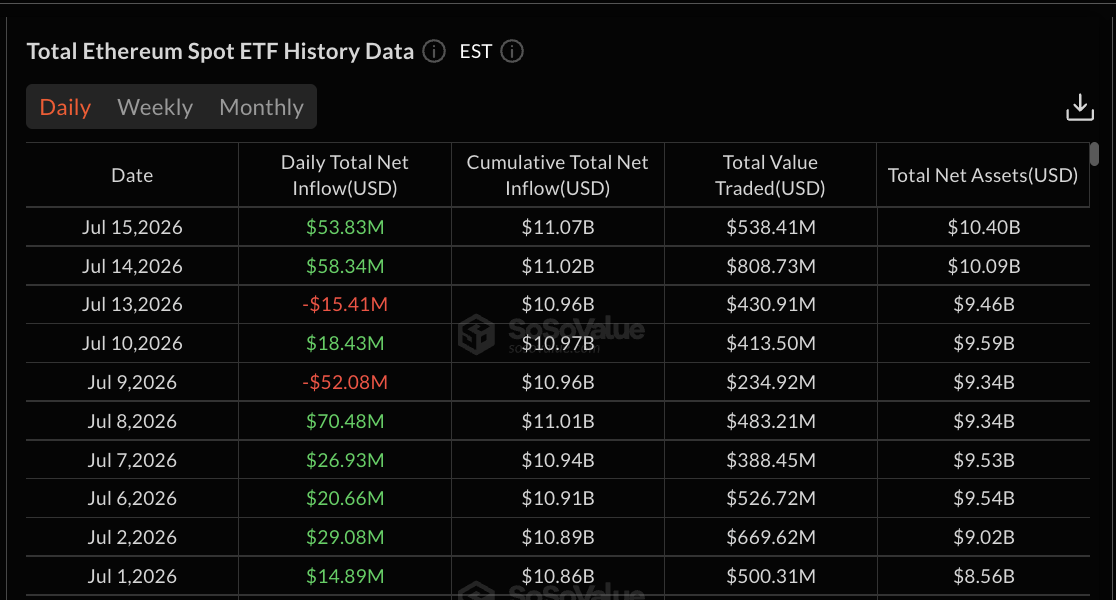Click Total Net Assets header
Screen dimensions: 1116x600
983,175
